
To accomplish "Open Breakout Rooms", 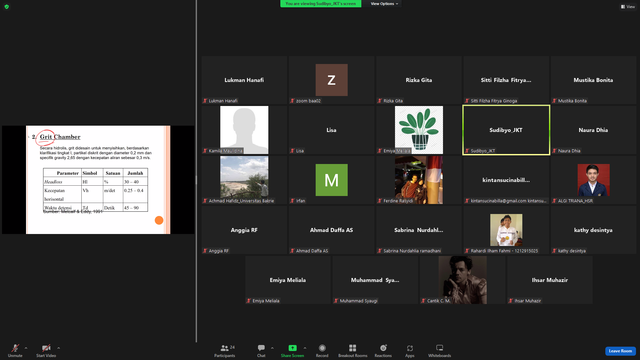I will (x=353, y=350).
